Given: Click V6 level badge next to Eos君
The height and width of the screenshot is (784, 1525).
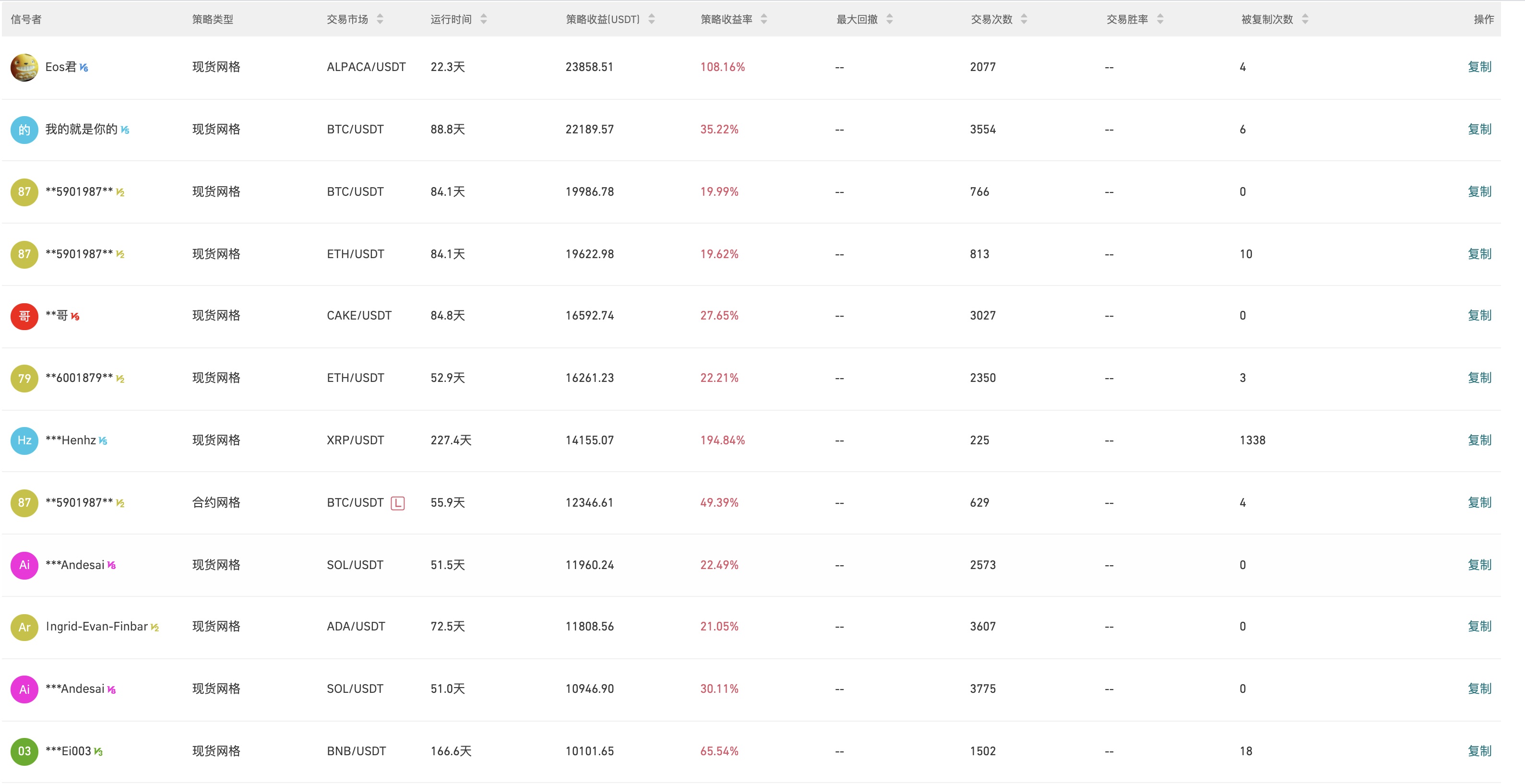Looking at the screenshot, I should click(x=84, y=68).
